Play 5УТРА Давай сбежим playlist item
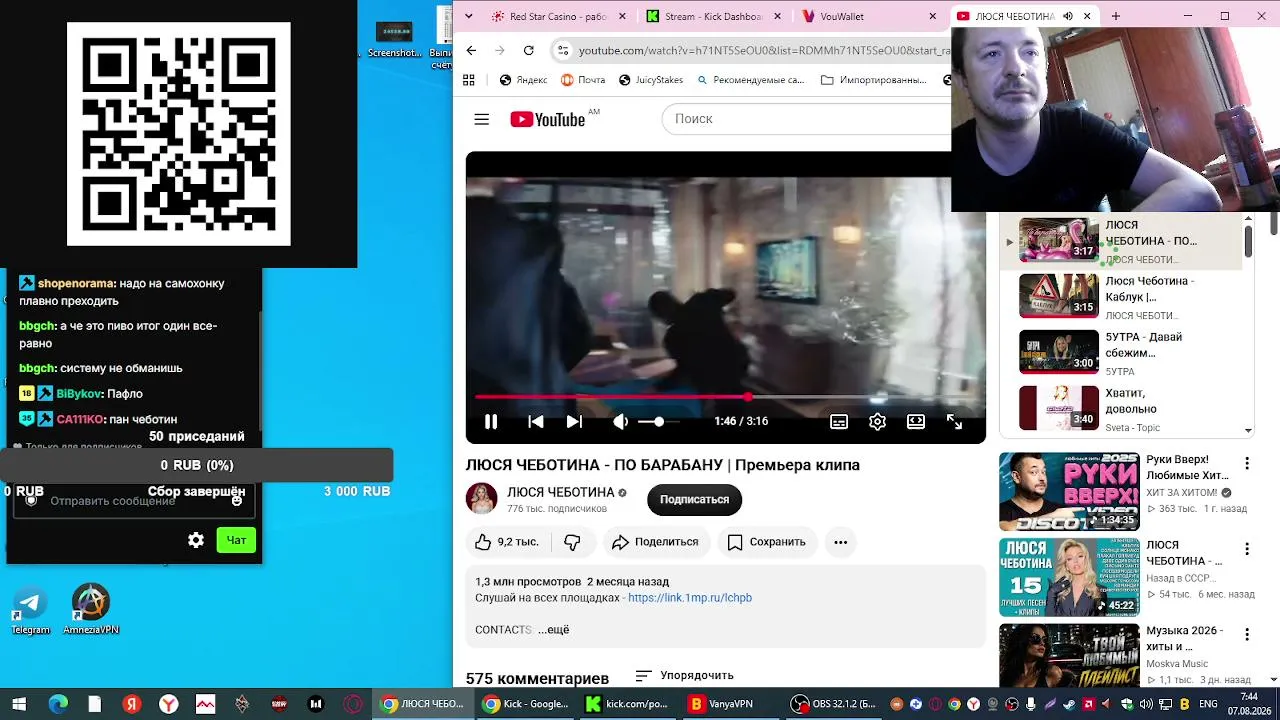 click(1121, 353)
